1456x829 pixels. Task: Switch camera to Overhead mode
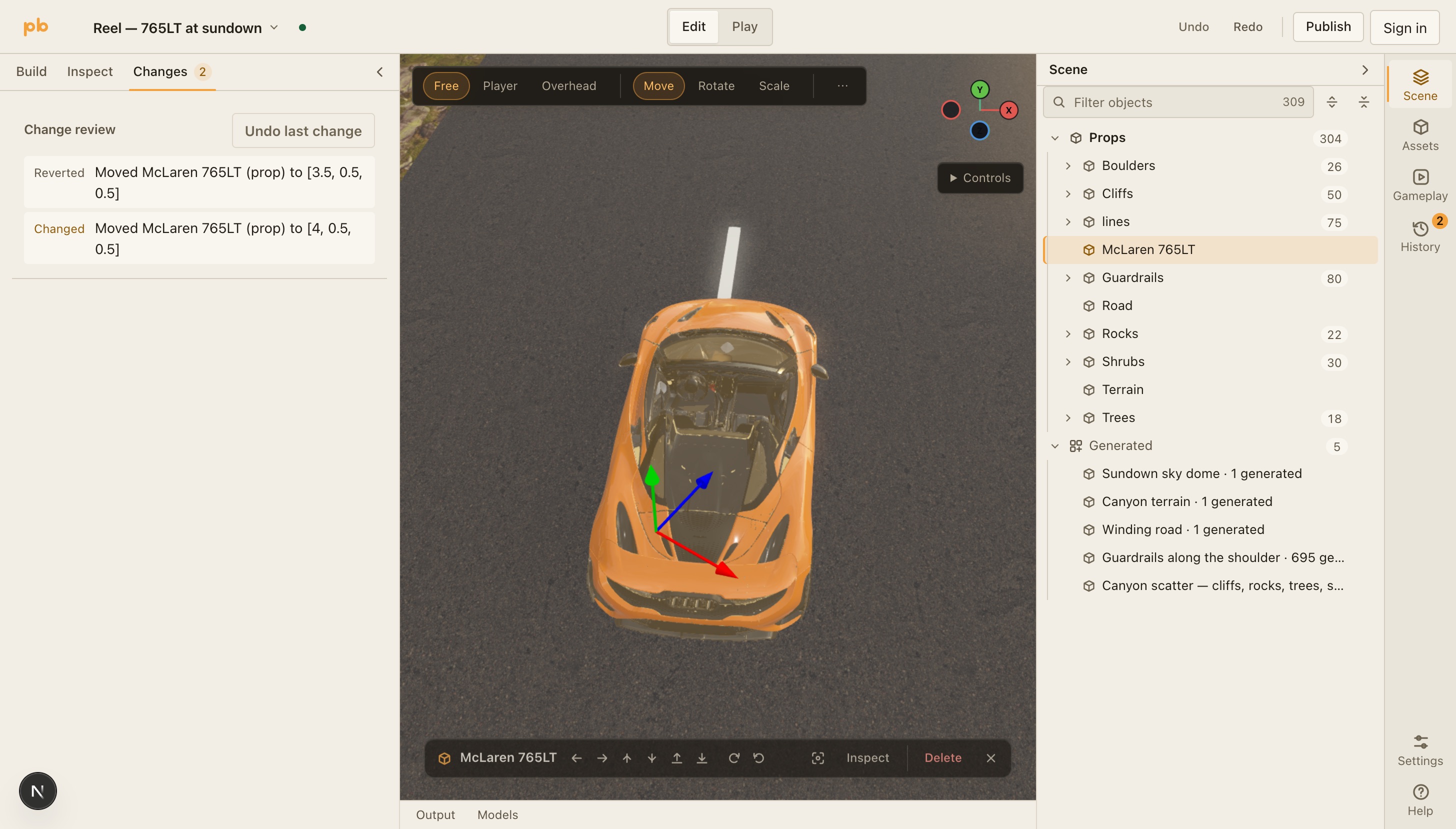click(568, 86)
